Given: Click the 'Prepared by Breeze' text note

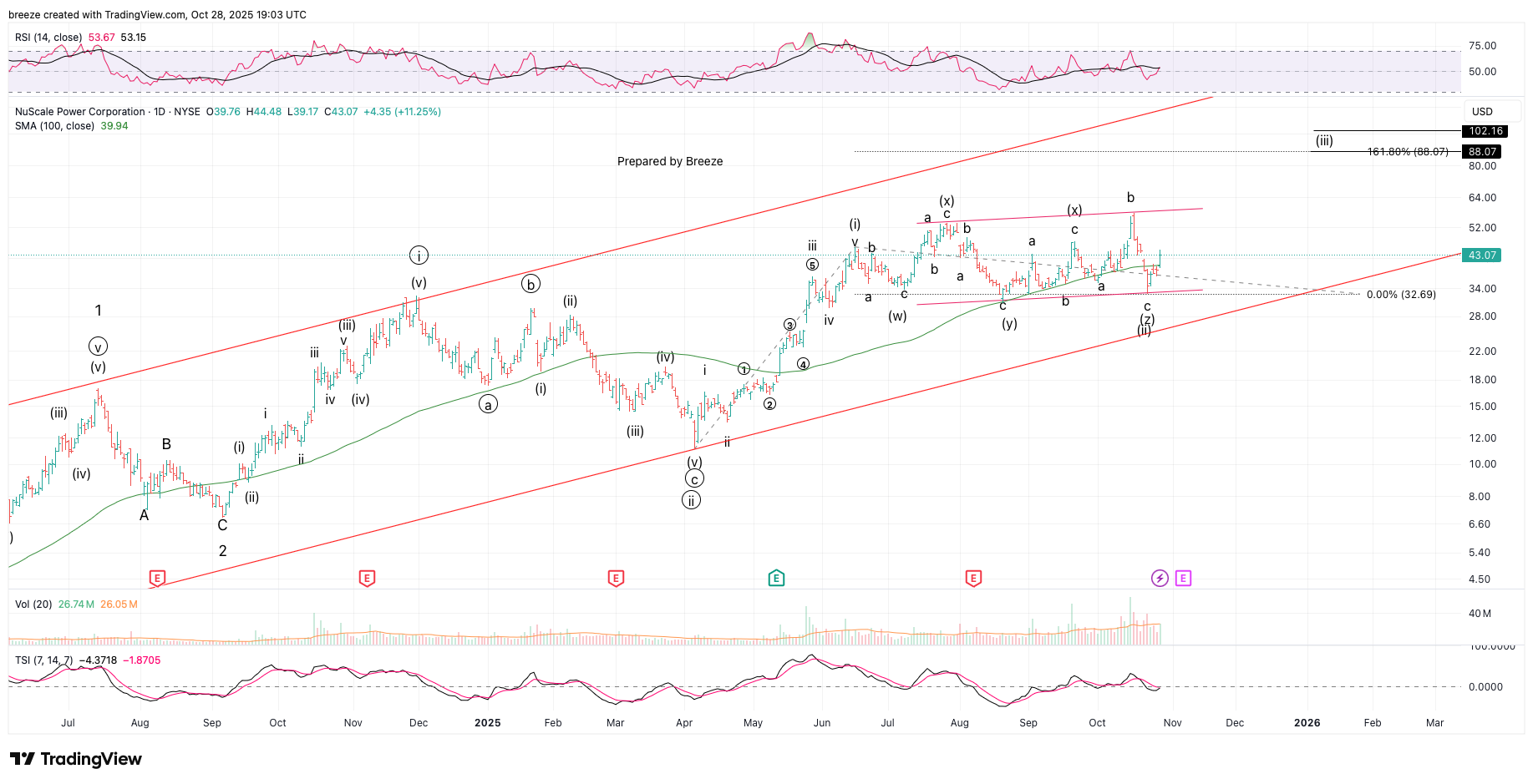Looking at the screenshot, I should [670, 162].
